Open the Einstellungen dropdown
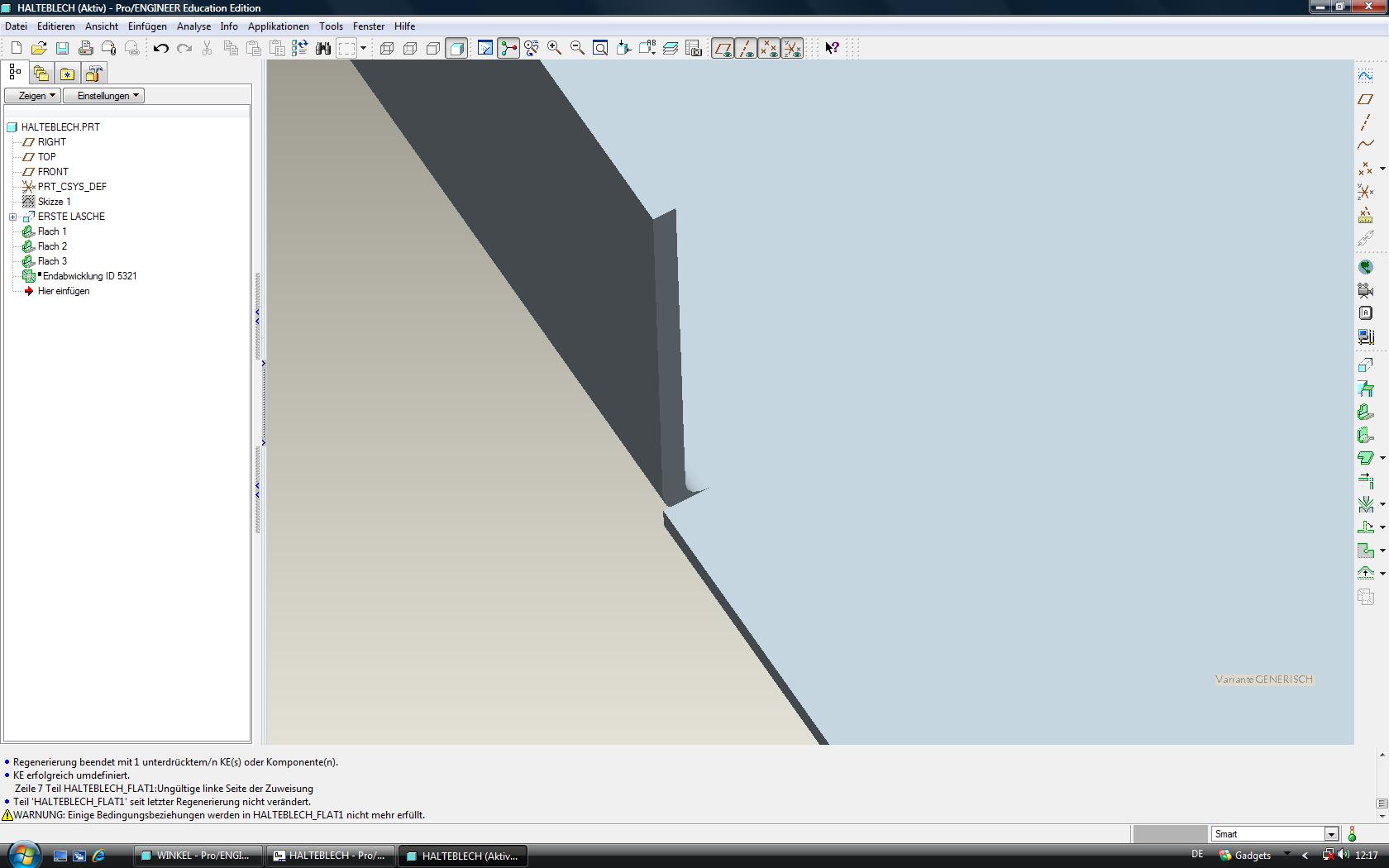The height and width of the screenshot is (868, 1389). click(103, 96)
